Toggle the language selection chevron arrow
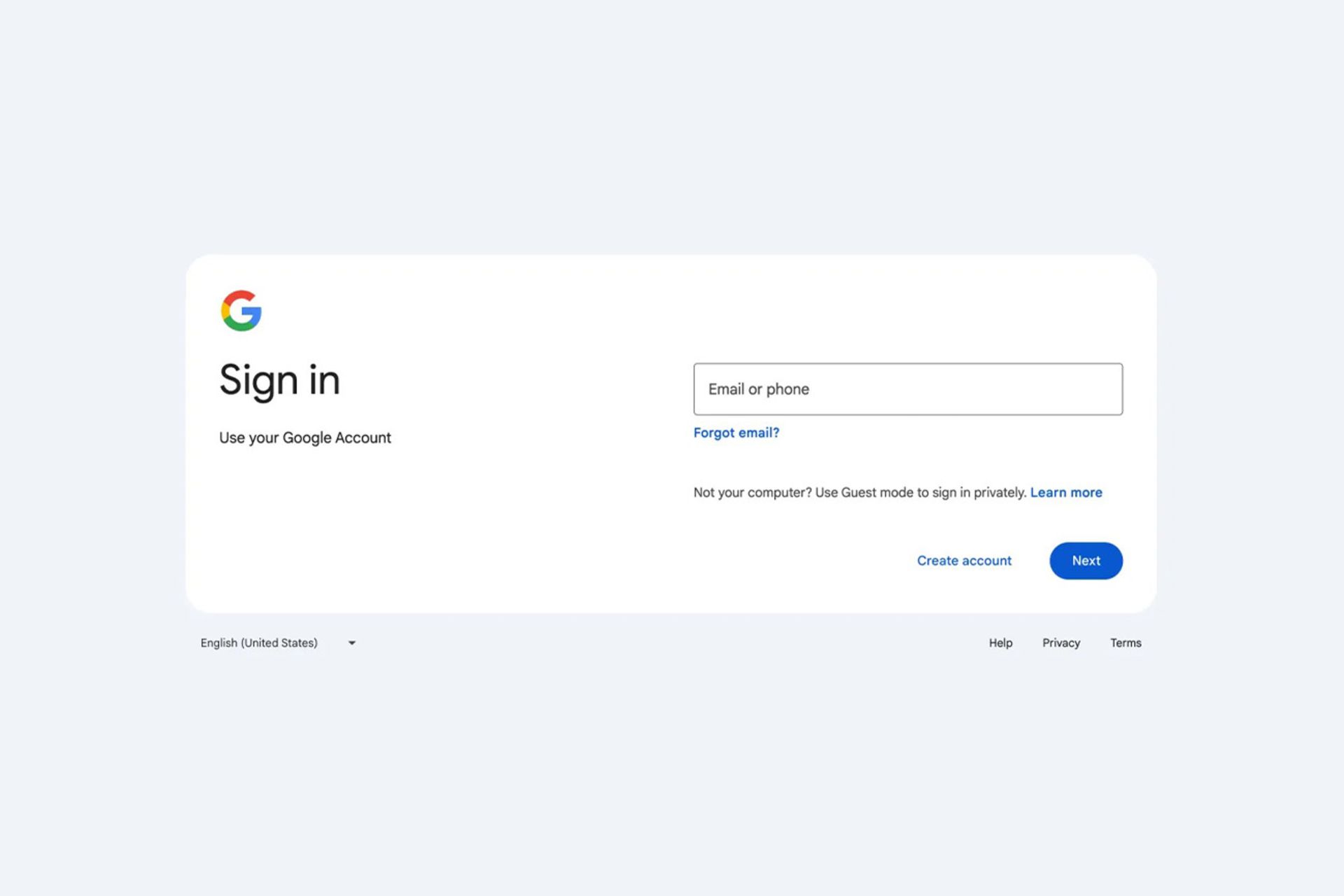 (x=354, y=642)
